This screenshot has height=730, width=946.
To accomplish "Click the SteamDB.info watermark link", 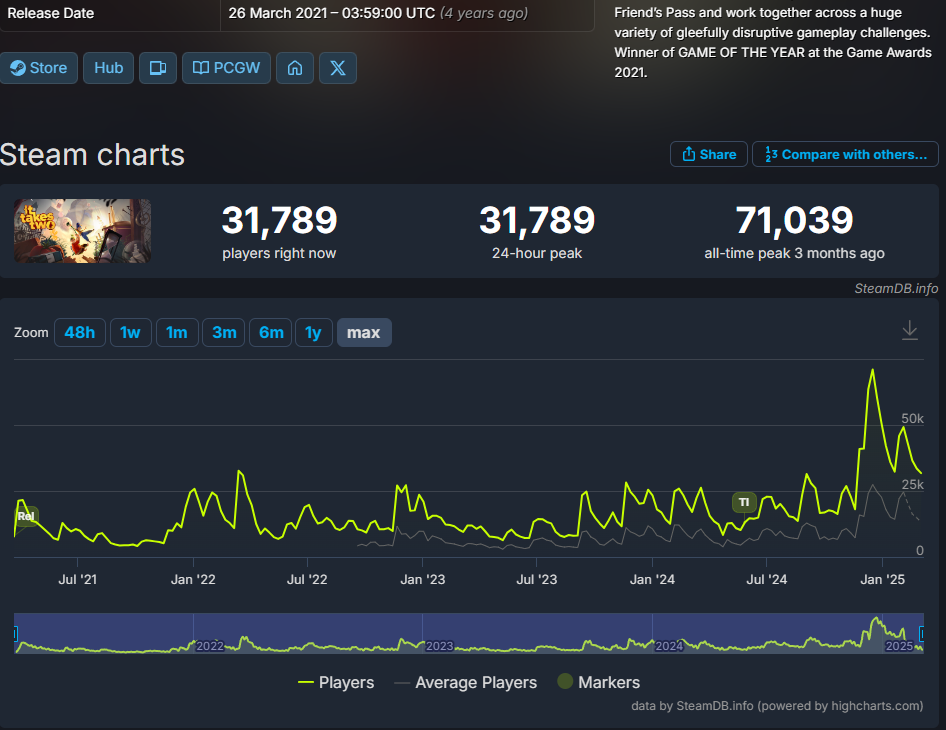I will (x=896, y=288).
